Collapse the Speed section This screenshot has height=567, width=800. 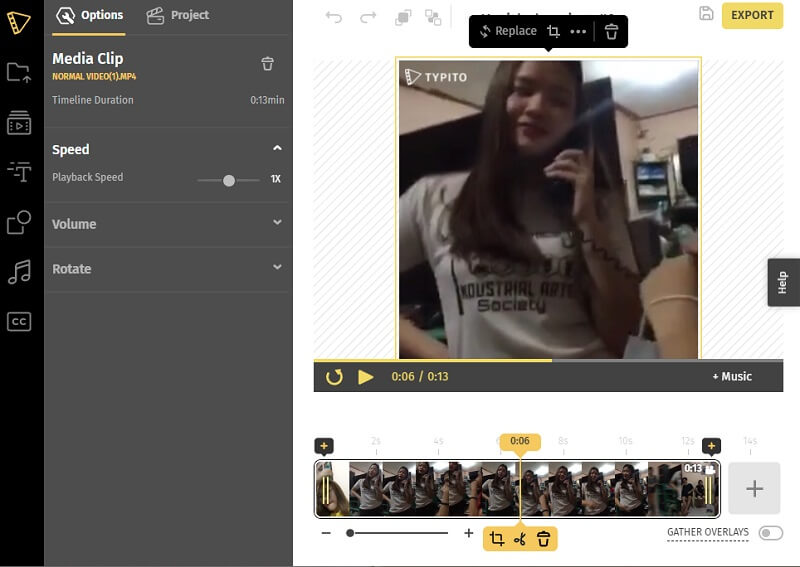(277, 149)
